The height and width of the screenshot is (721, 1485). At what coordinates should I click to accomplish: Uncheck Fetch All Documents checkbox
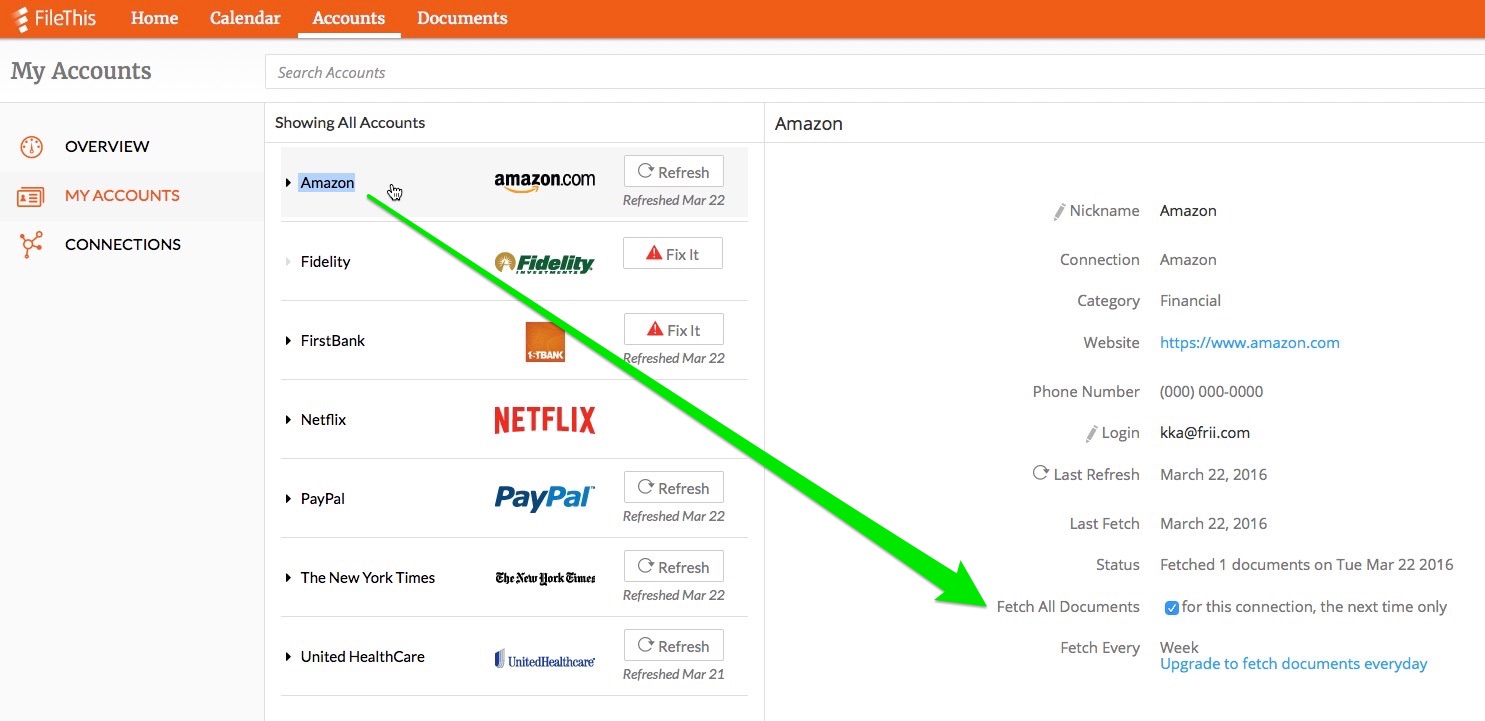coord(1172,607)
